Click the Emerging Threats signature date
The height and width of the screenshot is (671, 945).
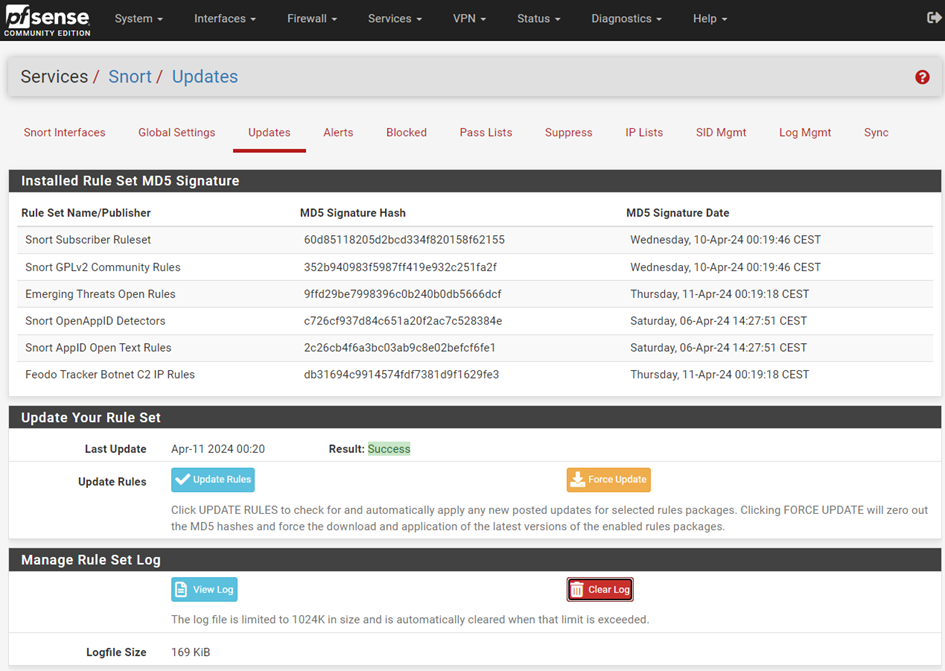click(x=720, y=294)
